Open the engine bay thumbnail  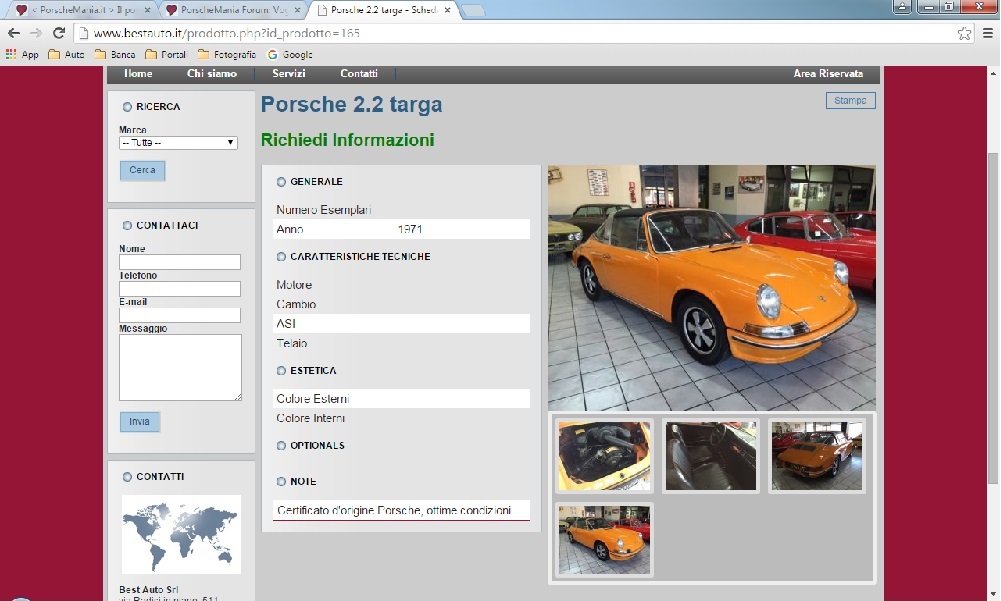[604, 455]
